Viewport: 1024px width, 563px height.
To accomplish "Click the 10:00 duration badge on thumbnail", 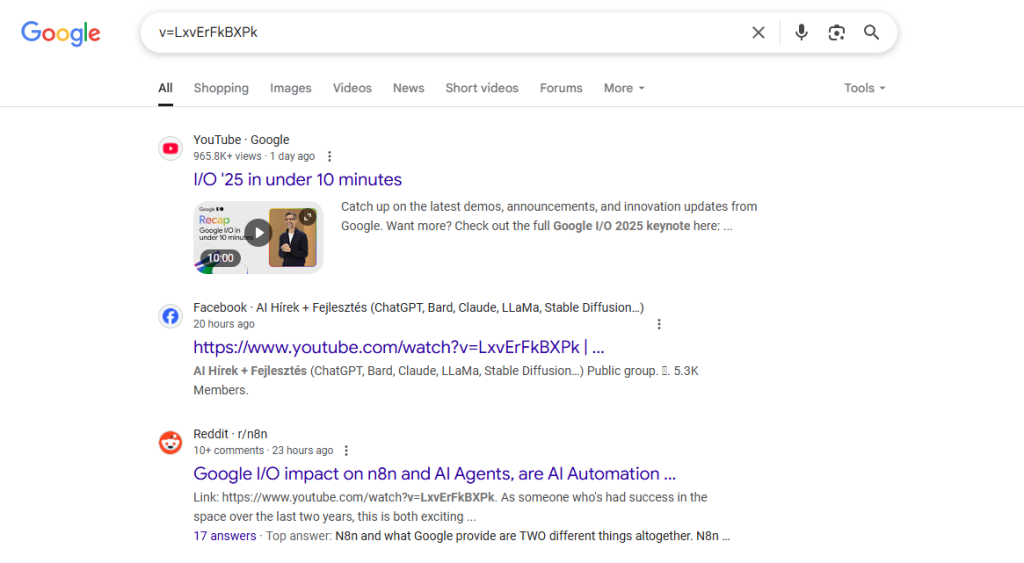I will pyautogui.click(x=220, y=258).
